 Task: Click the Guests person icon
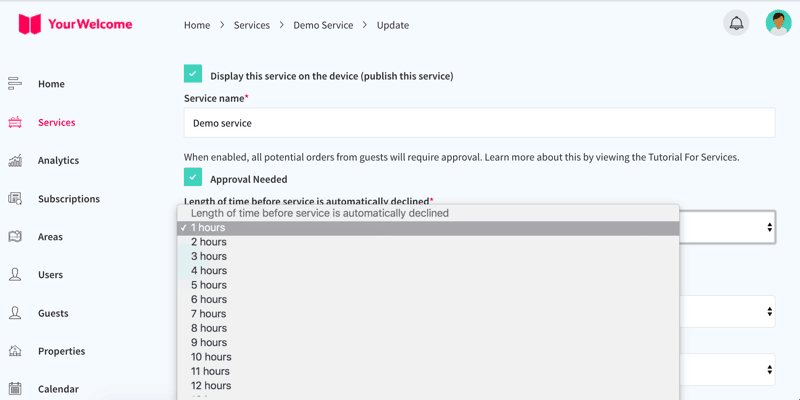click(x=15, y=313)
